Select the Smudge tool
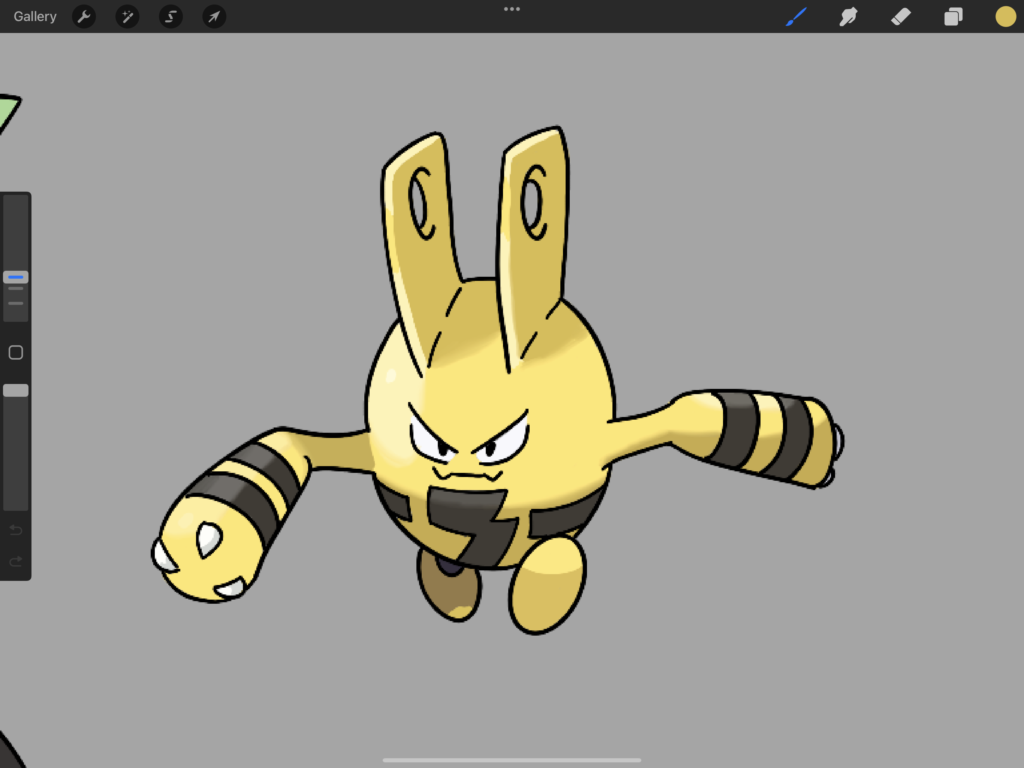The width and height of the screenshot is (1024, 768). [848, 16]
